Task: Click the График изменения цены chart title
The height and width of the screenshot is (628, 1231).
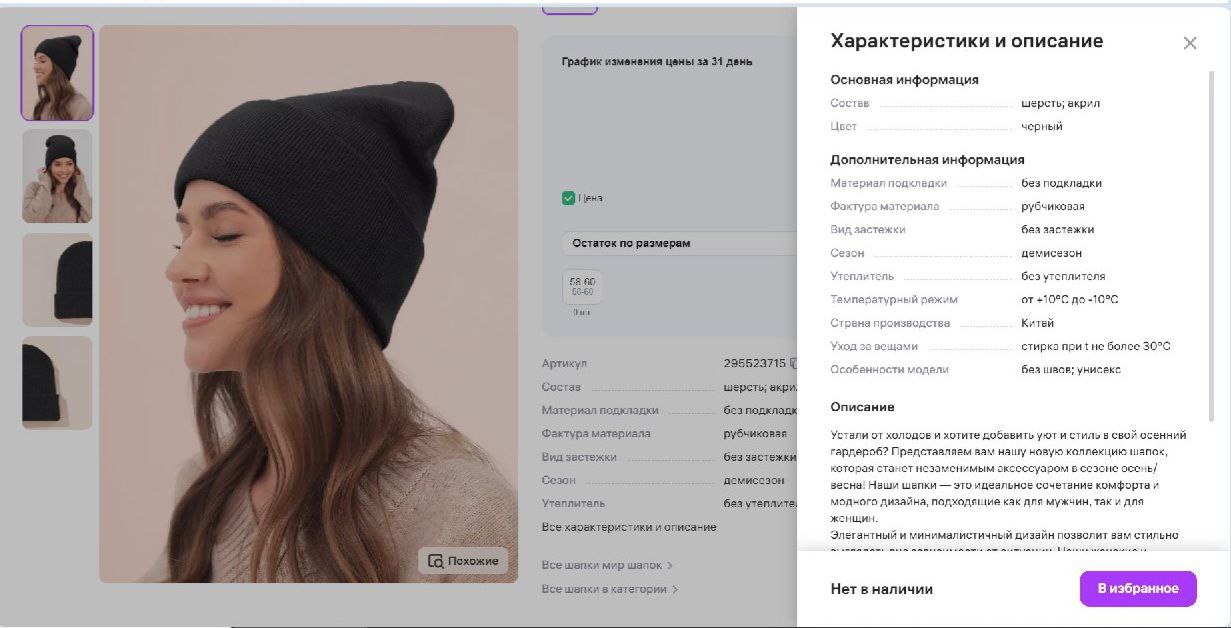Action: 657,62
